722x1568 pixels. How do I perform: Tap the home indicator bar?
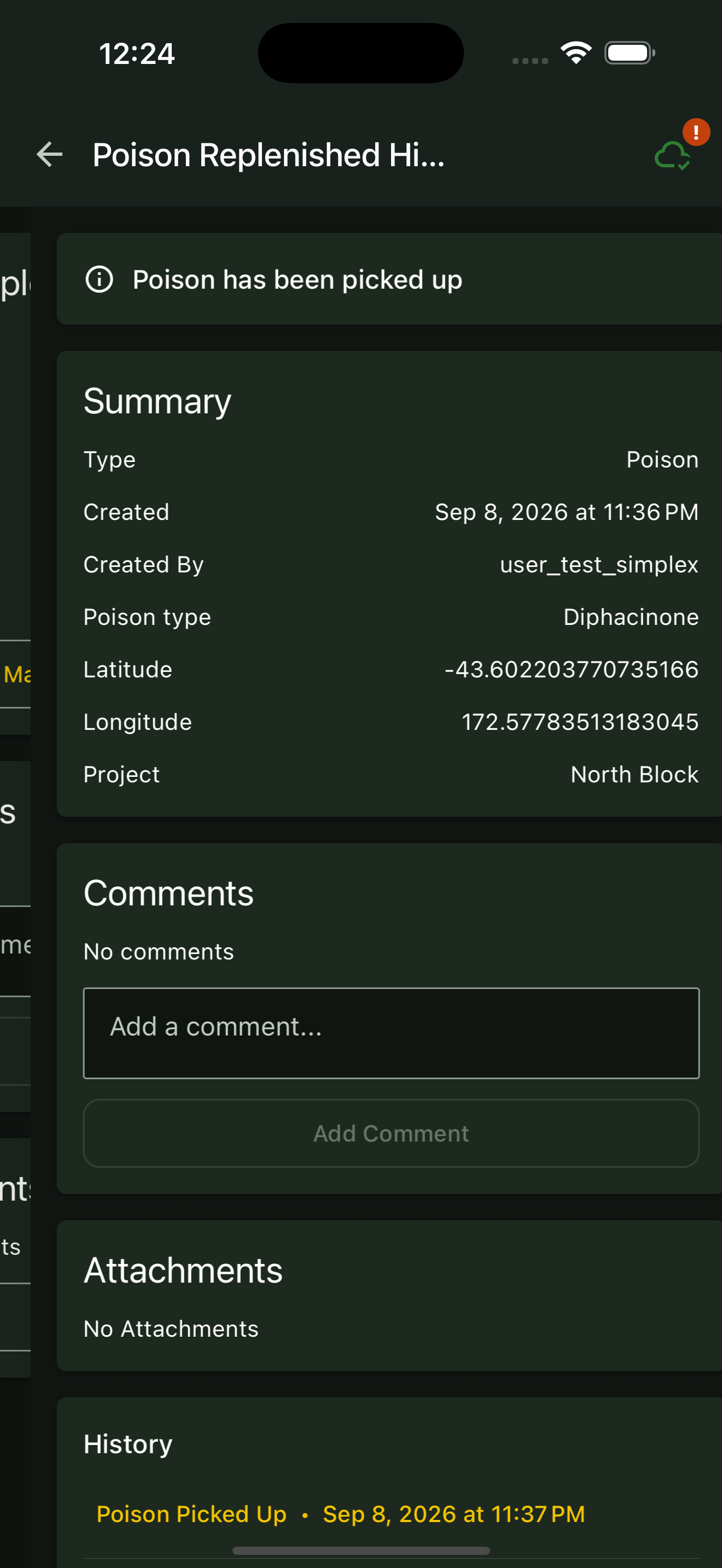pyautogui.click(x=361, y=1551)
